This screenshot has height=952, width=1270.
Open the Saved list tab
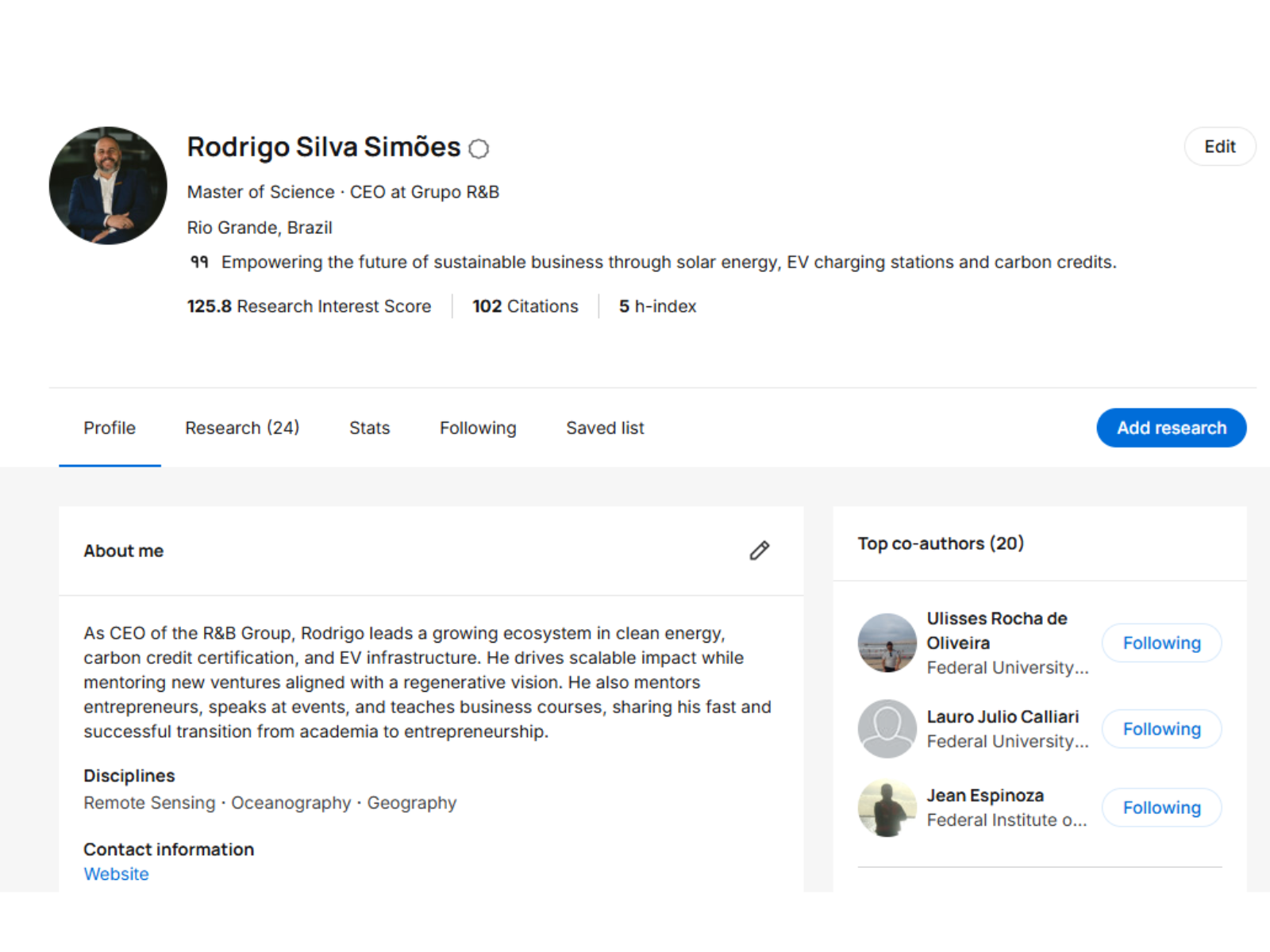pos(605,428)
